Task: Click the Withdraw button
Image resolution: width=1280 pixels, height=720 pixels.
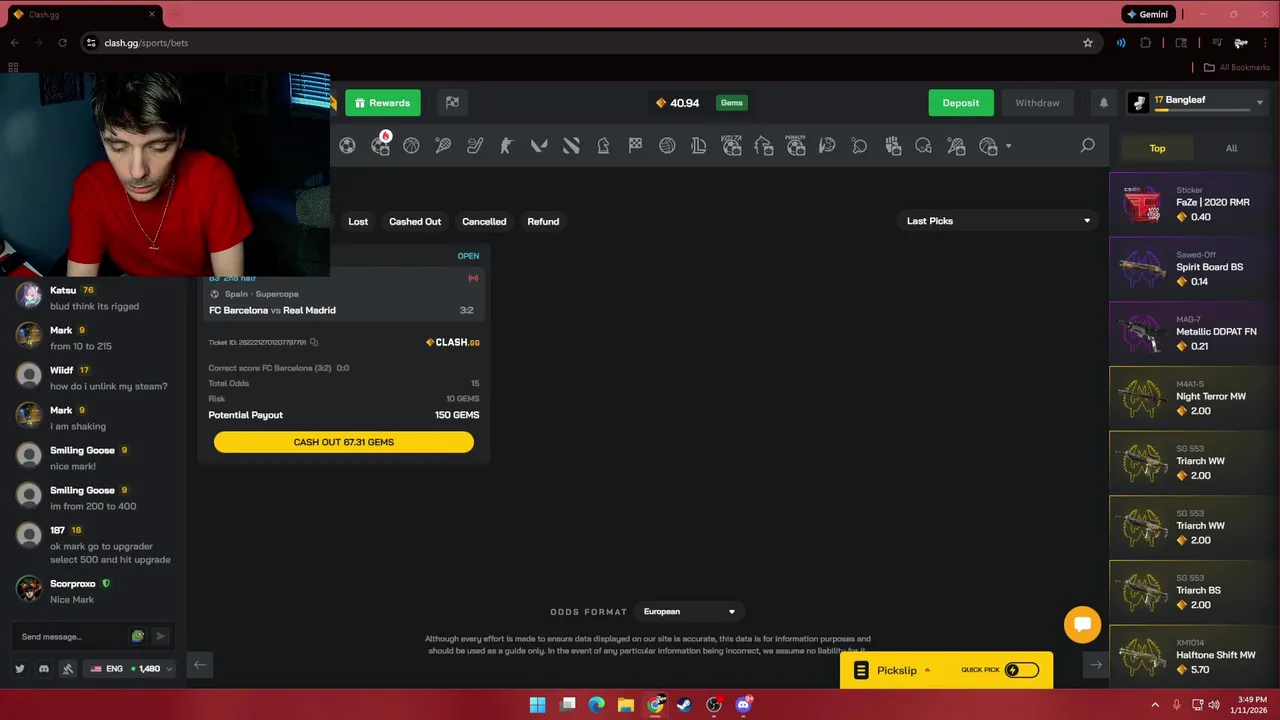Action: [x=1037, y=103]
